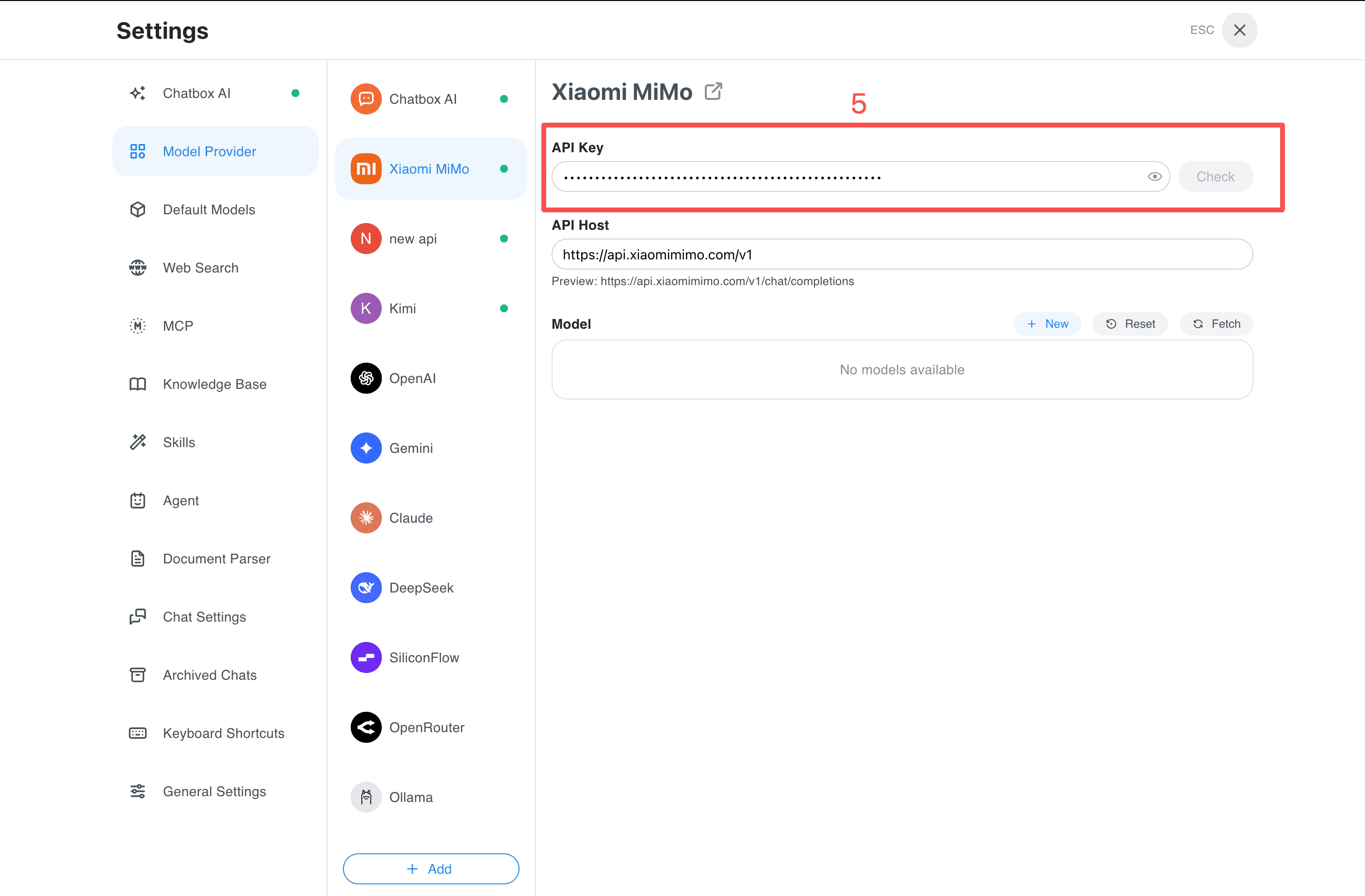Select the Ollama provider name
Image resolution: width=1365 pixels, height=896 pixels.
point(411,798)
